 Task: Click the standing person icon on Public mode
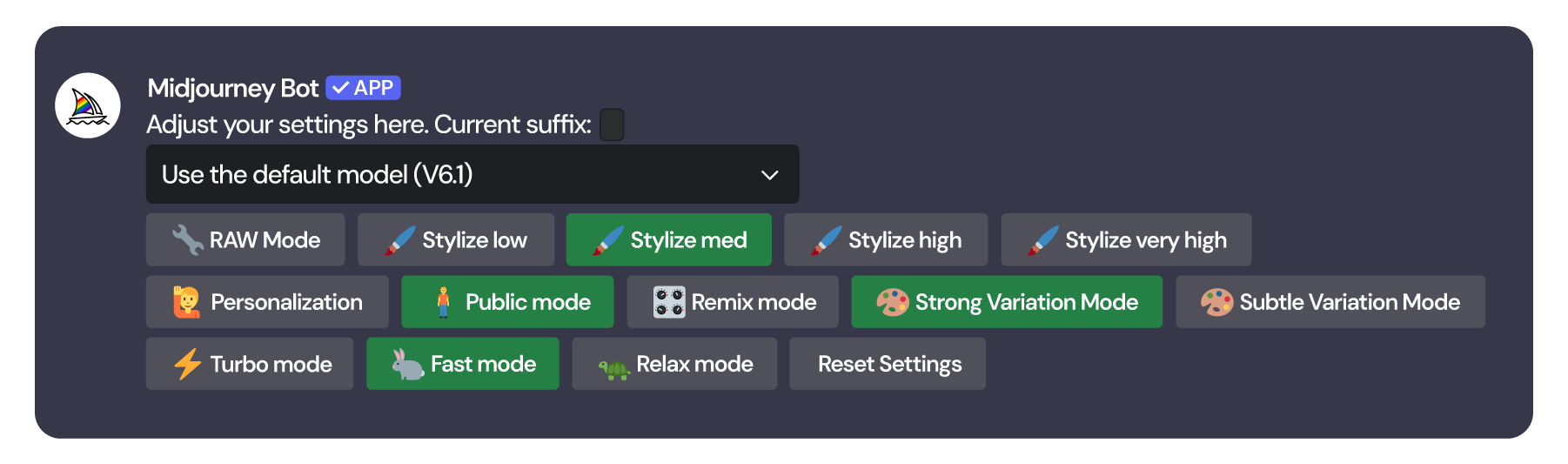coord(444,302)
